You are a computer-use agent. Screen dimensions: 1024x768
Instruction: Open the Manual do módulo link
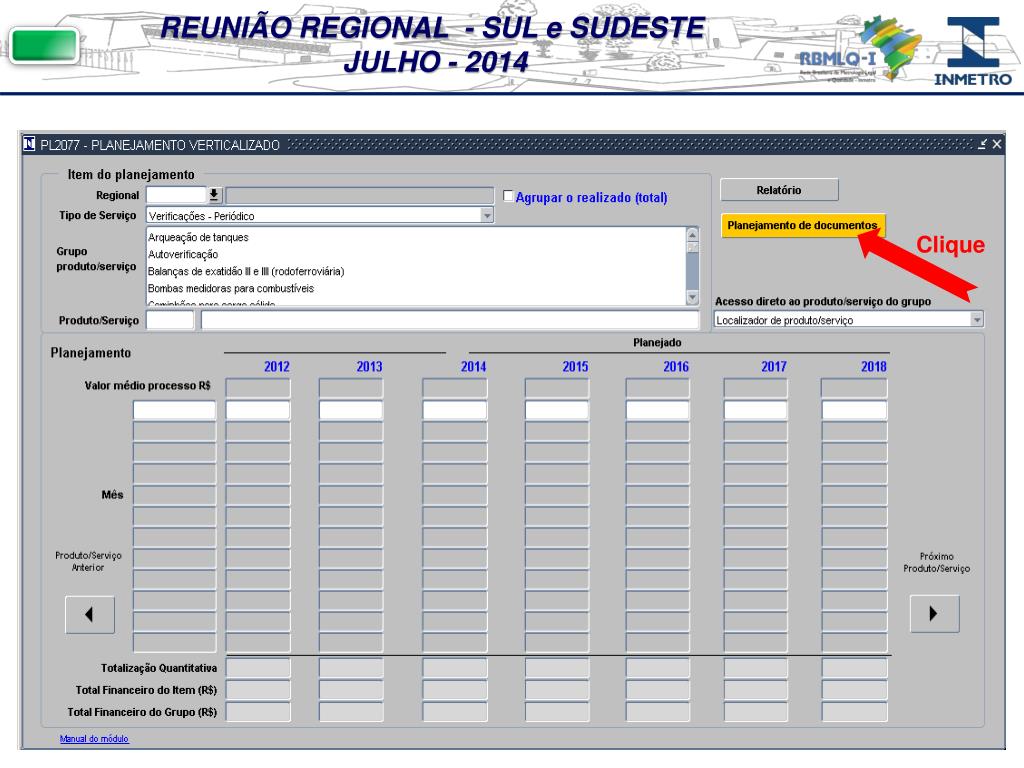[94, 739]
